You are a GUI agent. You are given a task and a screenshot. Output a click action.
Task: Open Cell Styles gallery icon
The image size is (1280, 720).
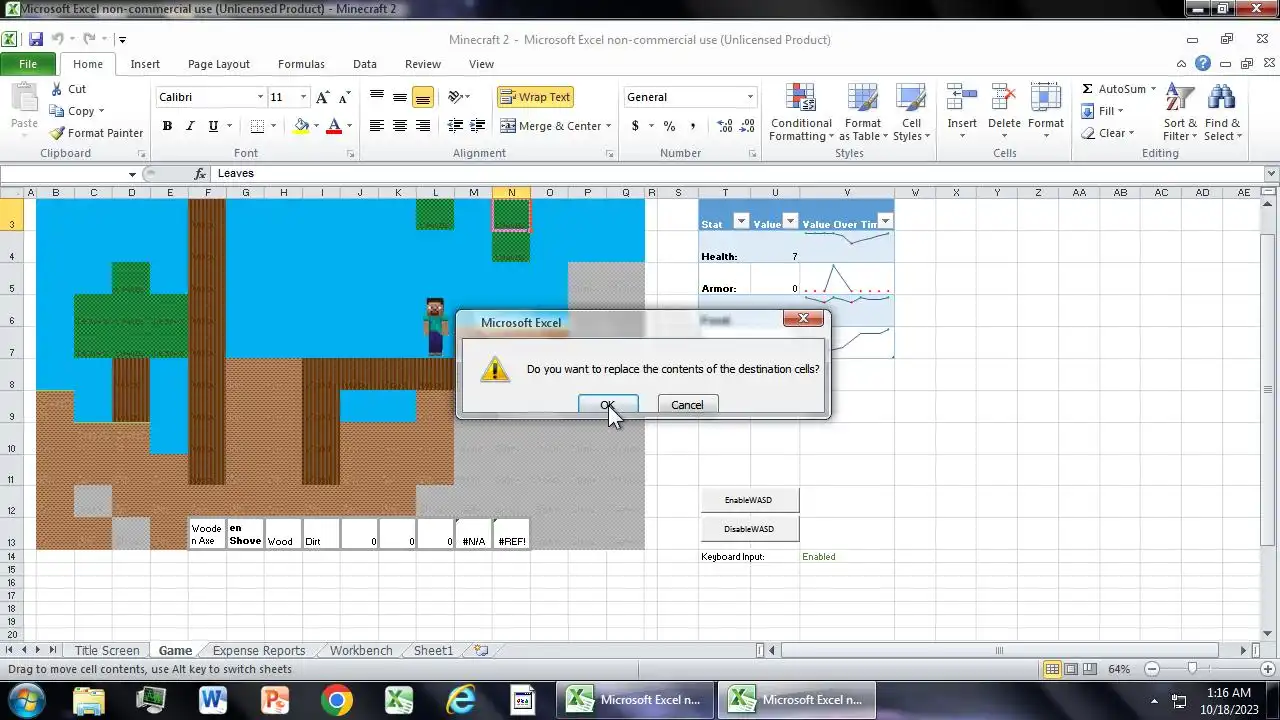point(910,98)
